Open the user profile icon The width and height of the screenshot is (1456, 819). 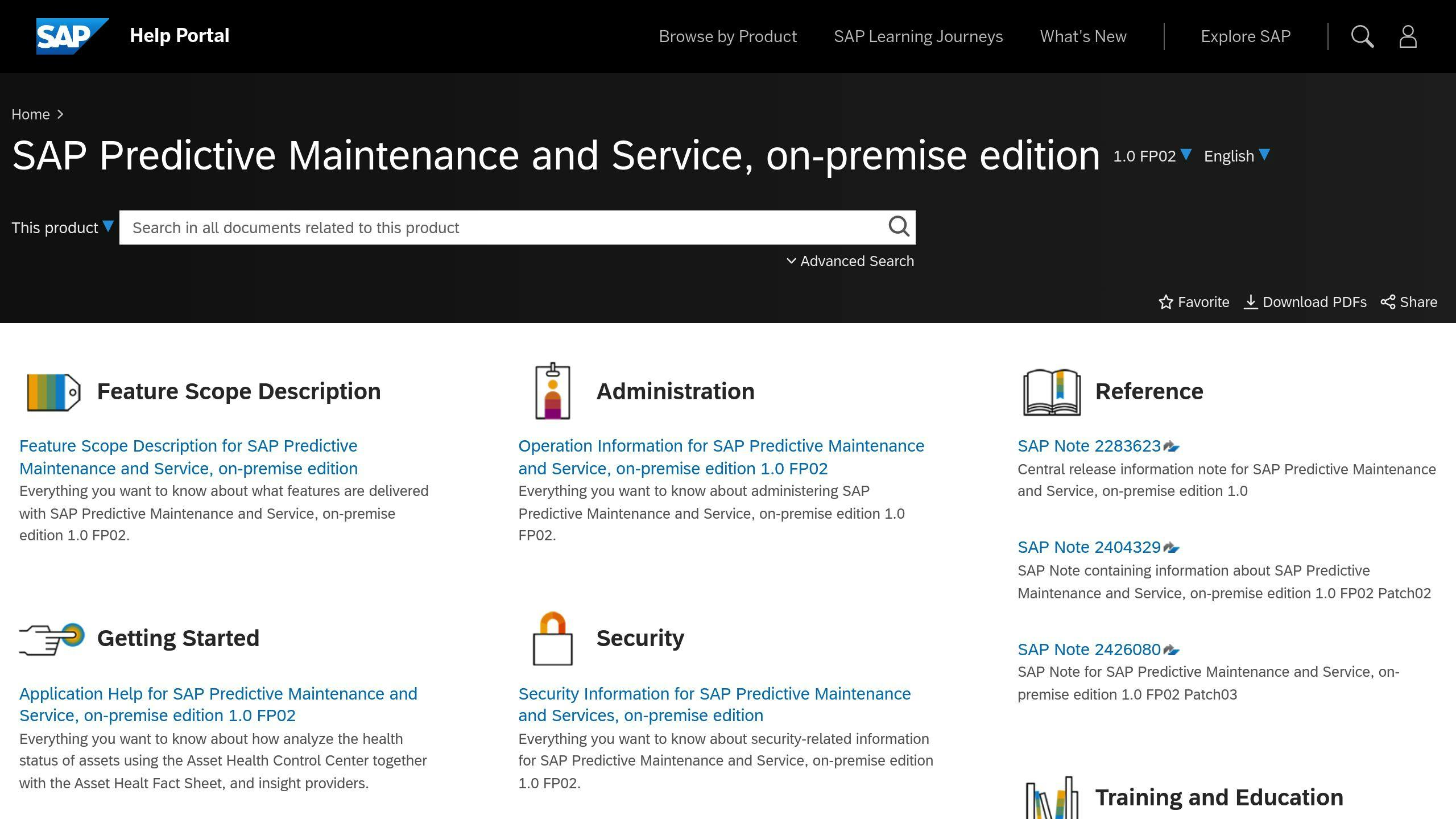[x=1408, y=36]
